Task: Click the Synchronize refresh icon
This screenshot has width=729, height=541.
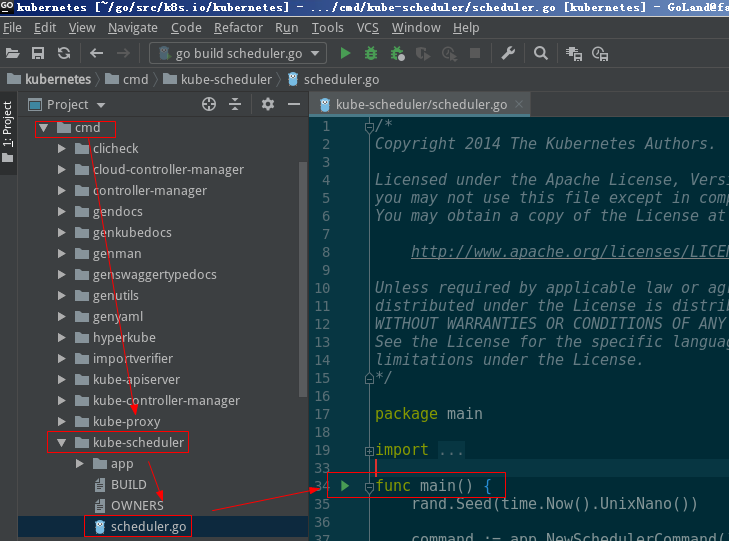Action: pyautogui.click(x=64, y=53)
